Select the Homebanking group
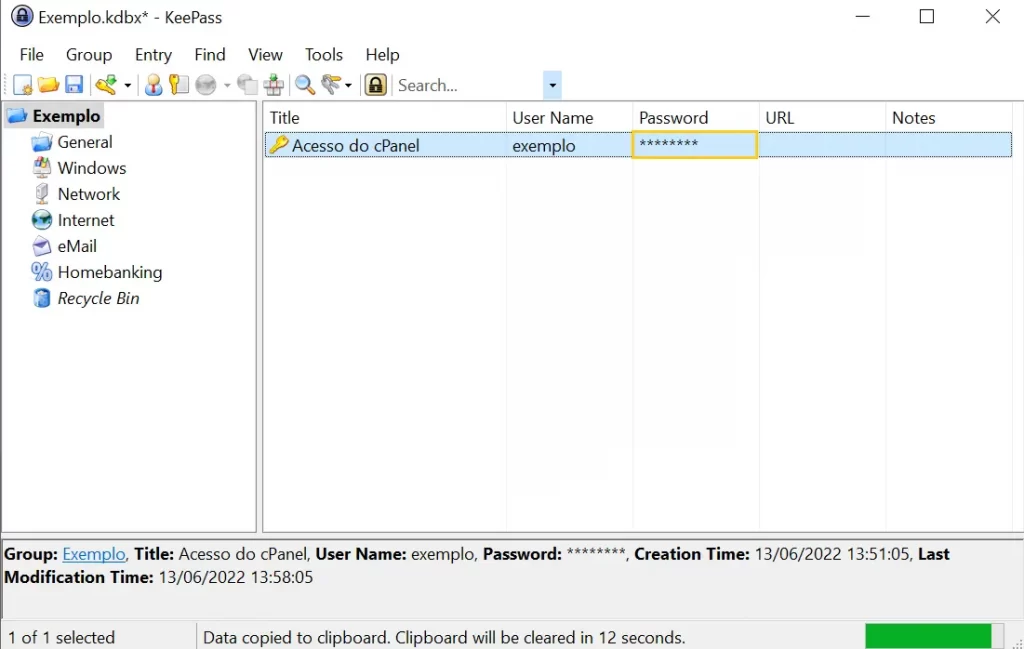This screenshot has width=1024, height=649. [110, 272]
